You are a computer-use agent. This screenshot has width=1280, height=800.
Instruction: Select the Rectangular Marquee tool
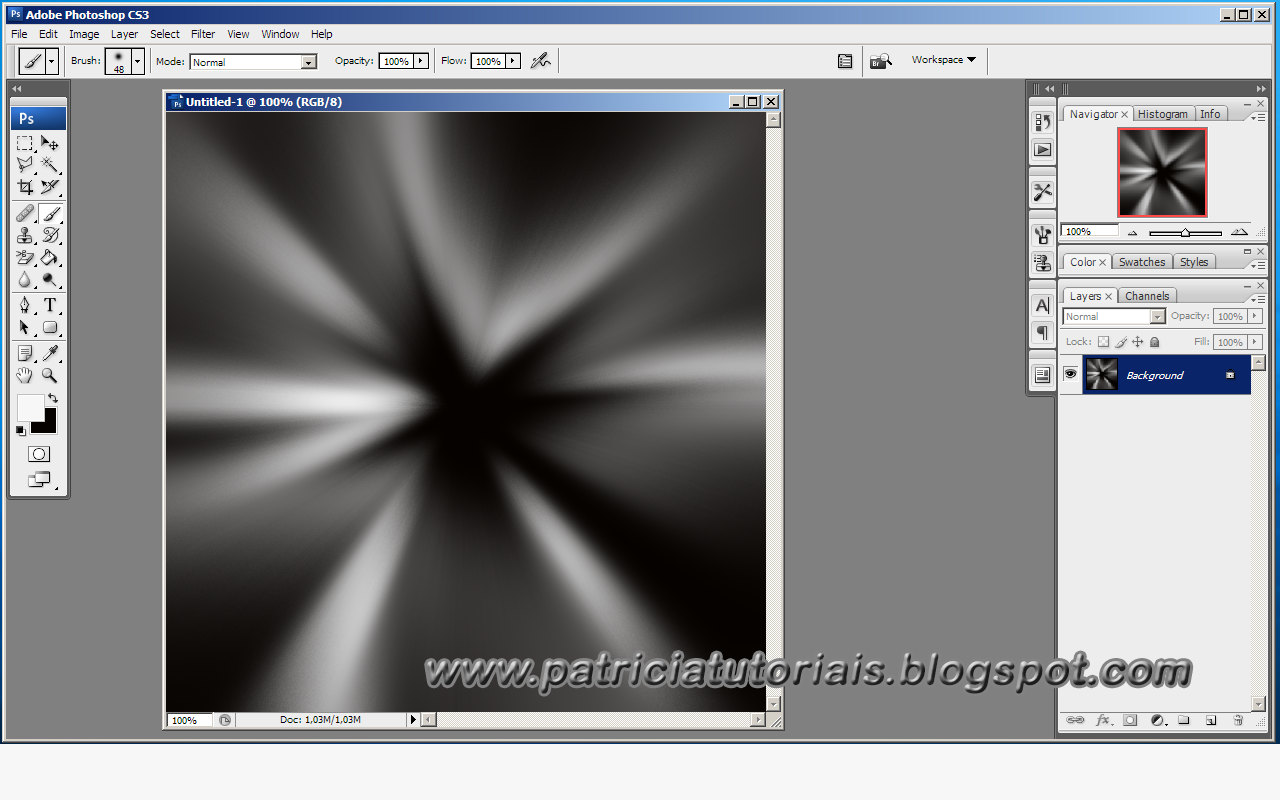click(25, 144)
